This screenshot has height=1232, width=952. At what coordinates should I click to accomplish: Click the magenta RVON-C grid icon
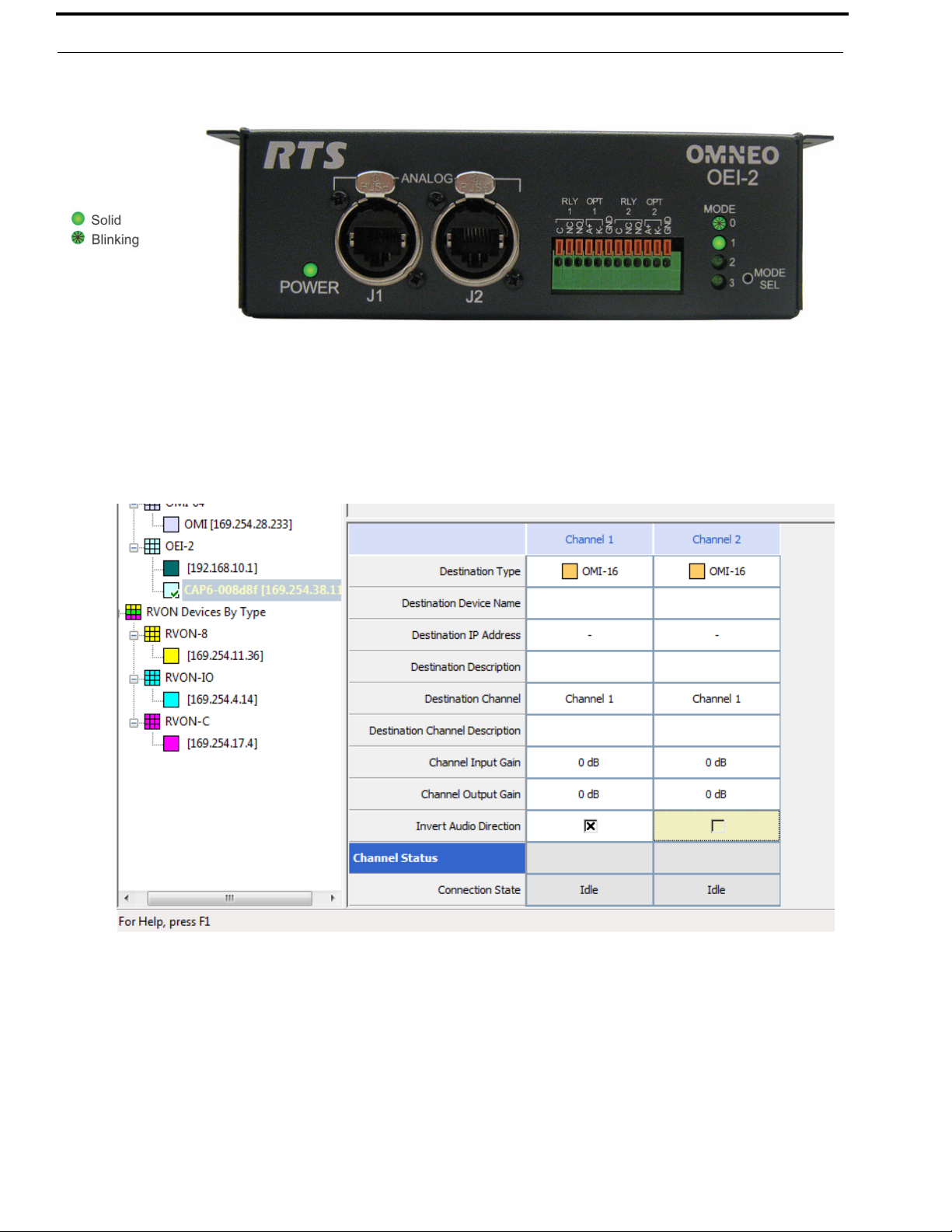152,721
